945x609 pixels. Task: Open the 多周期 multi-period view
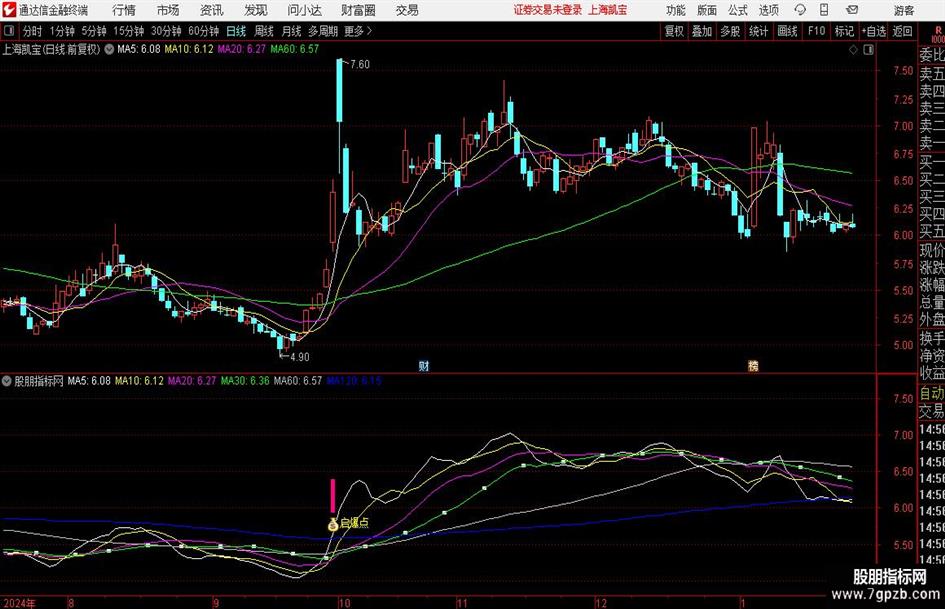point(323,31)
